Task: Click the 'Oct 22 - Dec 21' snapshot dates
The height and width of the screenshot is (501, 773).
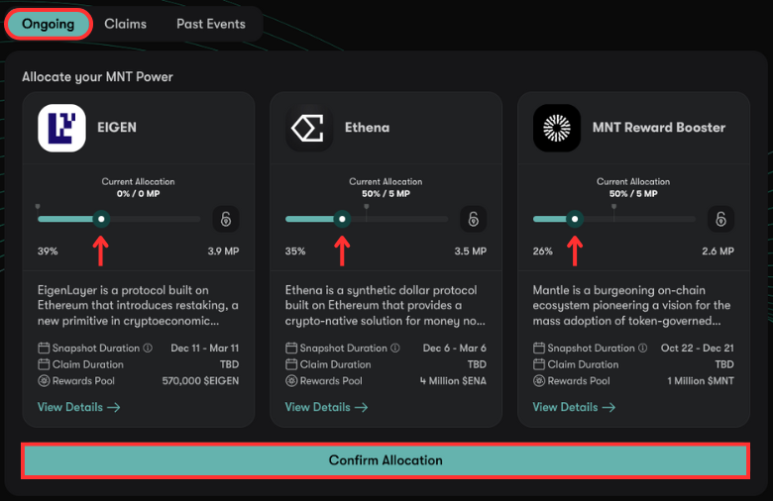Action: click(698, 348)
